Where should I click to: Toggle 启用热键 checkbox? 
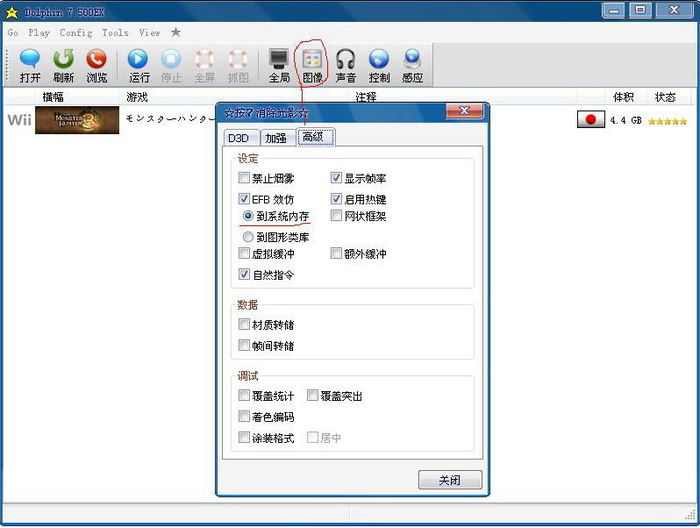336,199
